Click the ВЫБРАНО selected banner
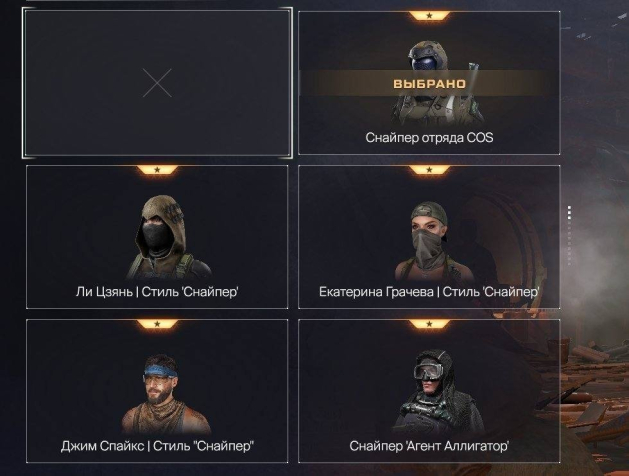Image resolution: width=629 pixels, height=476 pixels. 429,83
